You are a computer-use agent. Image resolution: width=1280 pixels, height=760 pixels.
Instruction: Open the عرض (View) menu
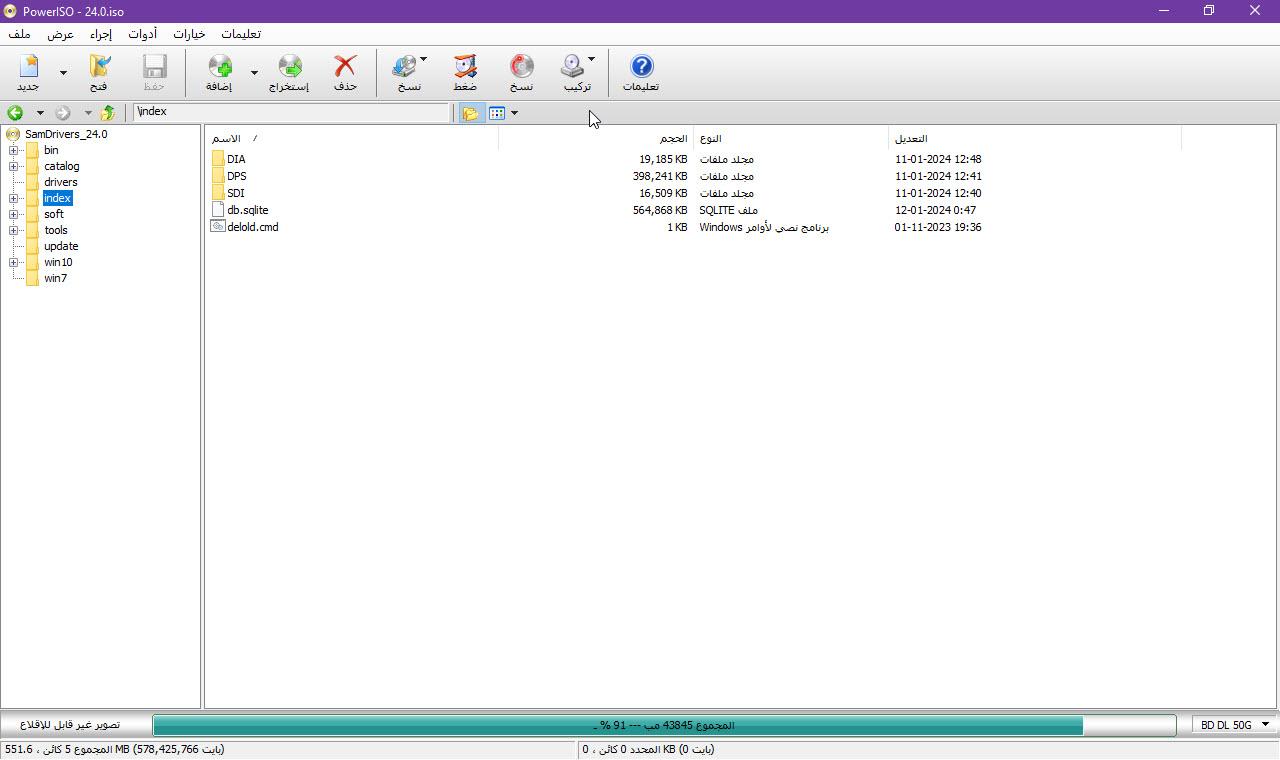click(61, 34)
